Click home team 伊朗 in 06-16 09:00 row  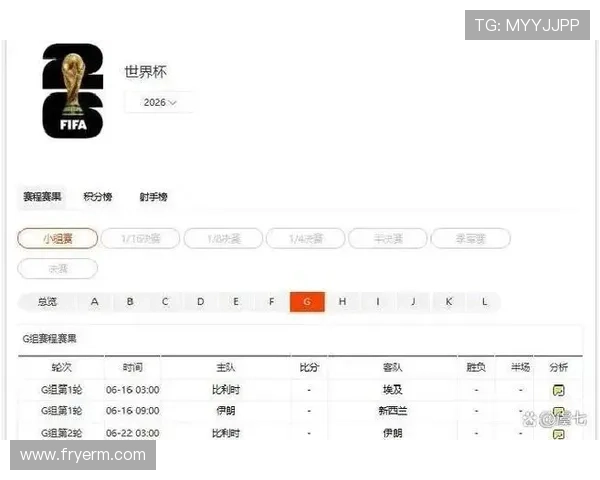pos(226,411)
